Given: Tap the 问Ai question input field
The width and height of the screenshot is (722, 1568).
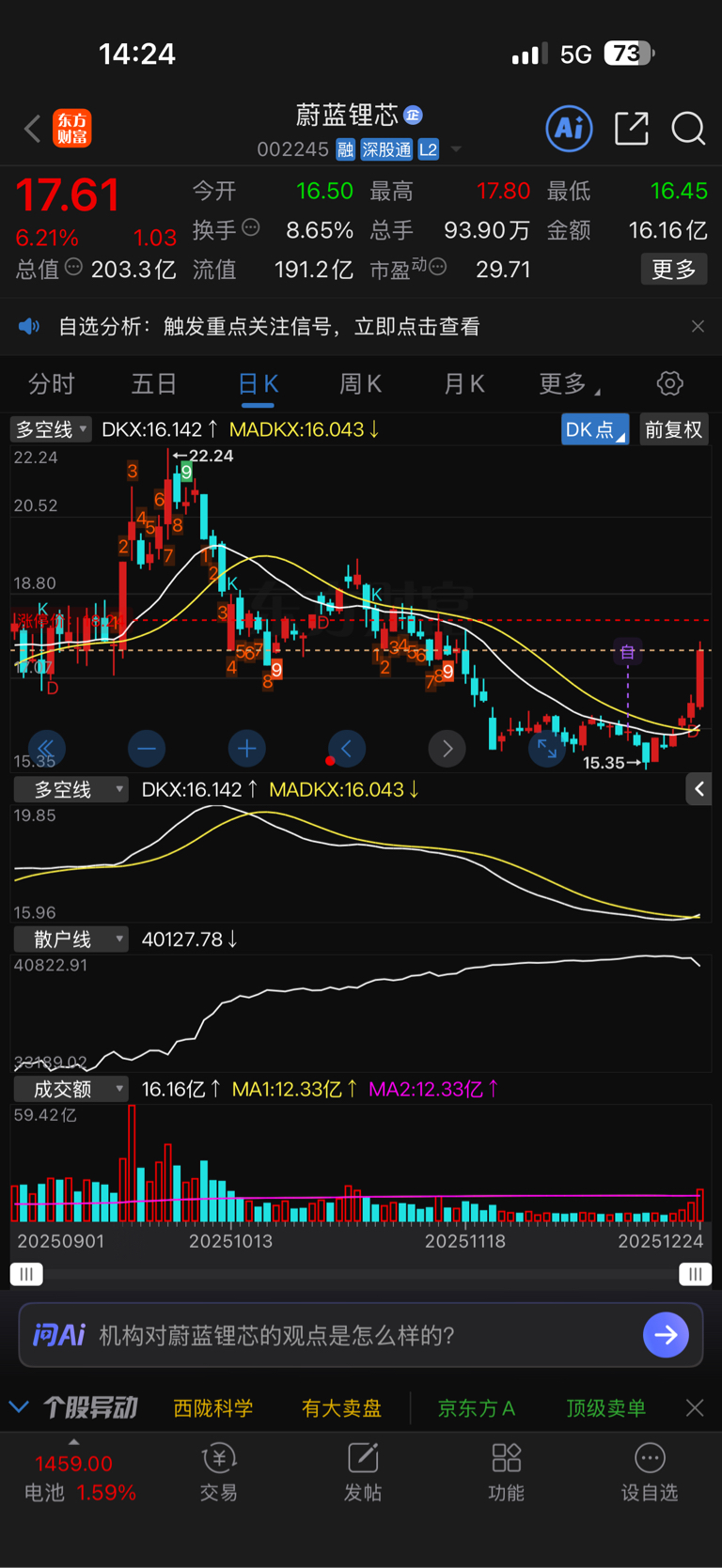Looking at the screenshot, I should [x=361, y=1335].
